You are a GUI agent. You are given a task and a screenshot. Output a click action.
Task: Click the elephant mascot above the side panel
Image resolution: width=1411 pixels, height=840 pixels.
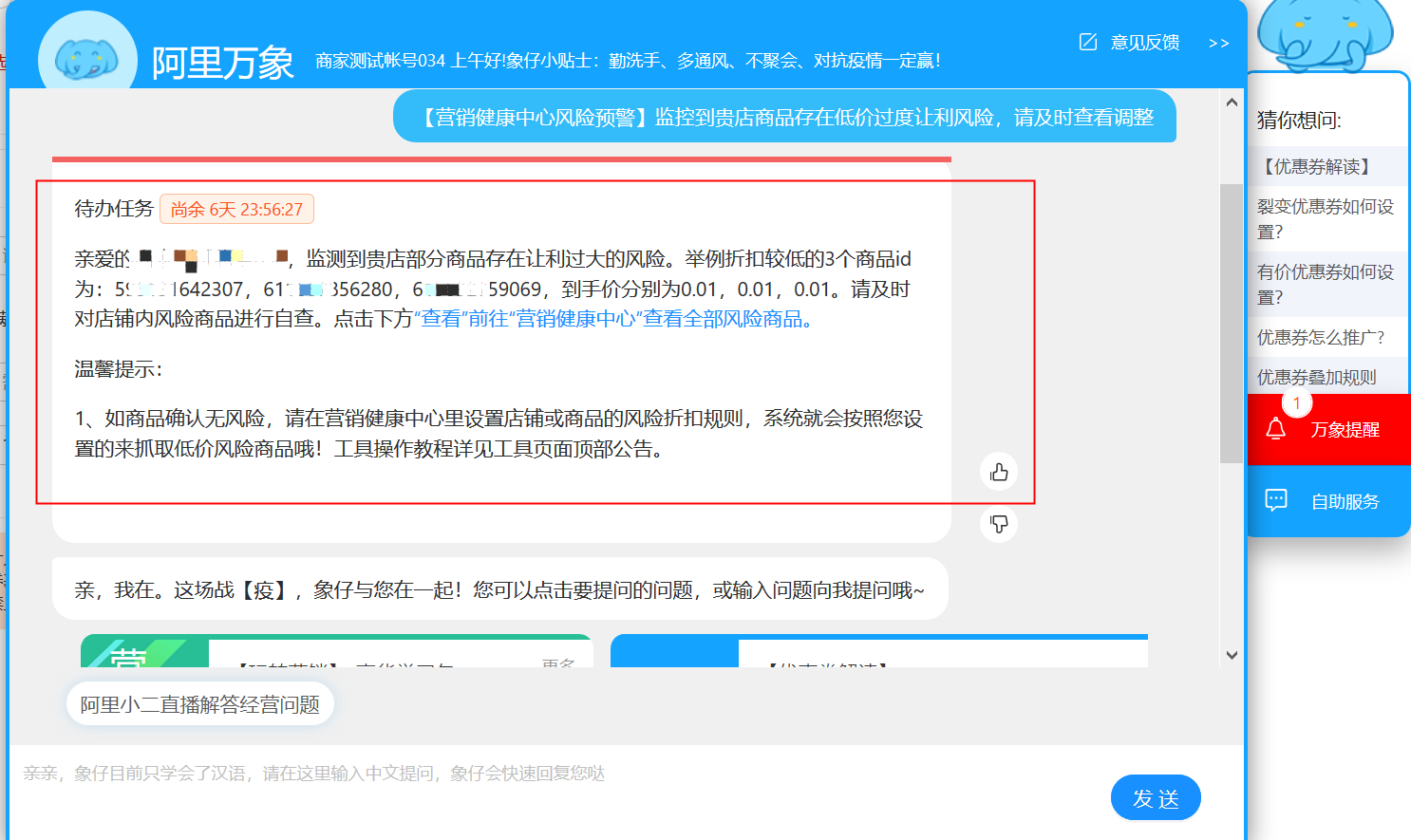tap(1325, 34)
